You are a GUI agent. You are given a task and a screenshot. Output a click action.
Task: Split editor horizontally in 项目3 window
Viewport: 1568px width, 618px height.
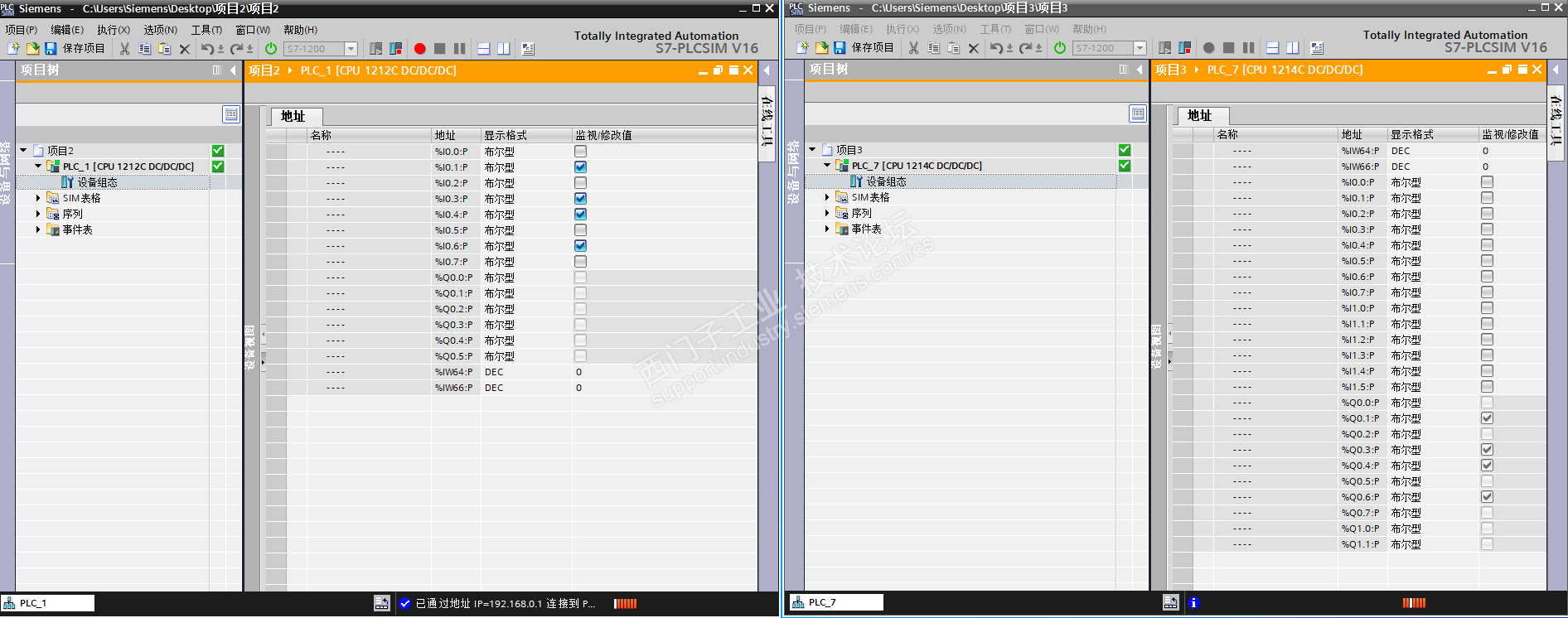(1272, 48)
